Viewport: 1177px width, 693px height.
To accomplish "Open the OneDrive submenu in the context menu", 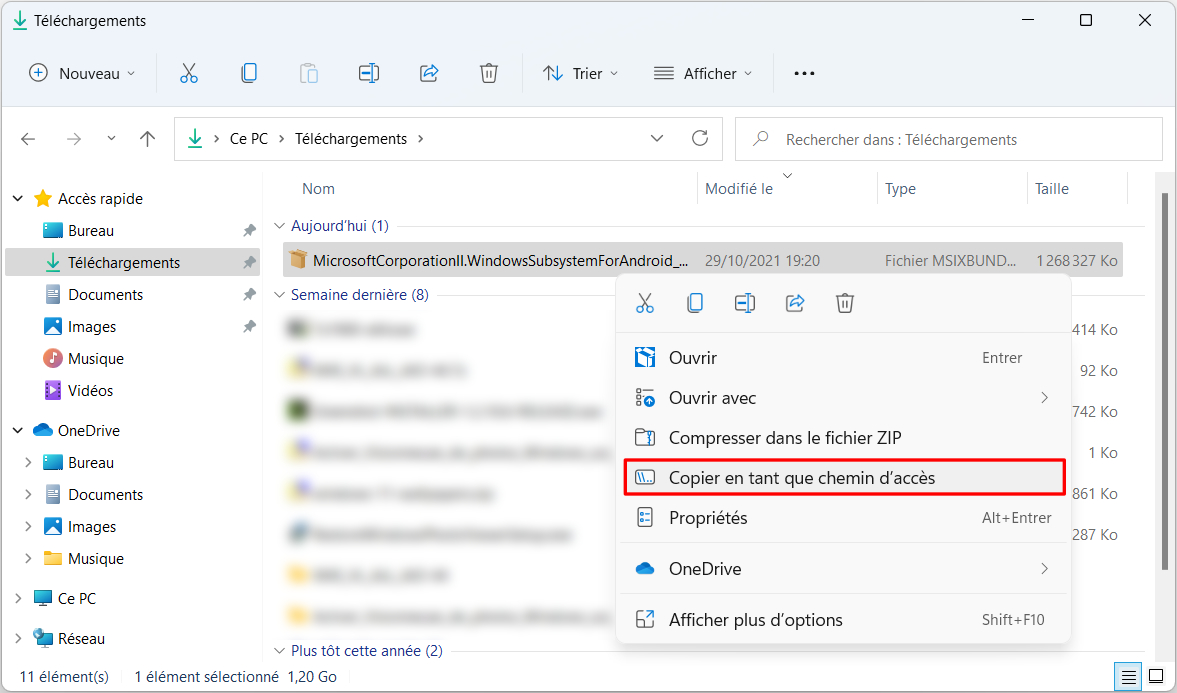I will tap(844, 568).
